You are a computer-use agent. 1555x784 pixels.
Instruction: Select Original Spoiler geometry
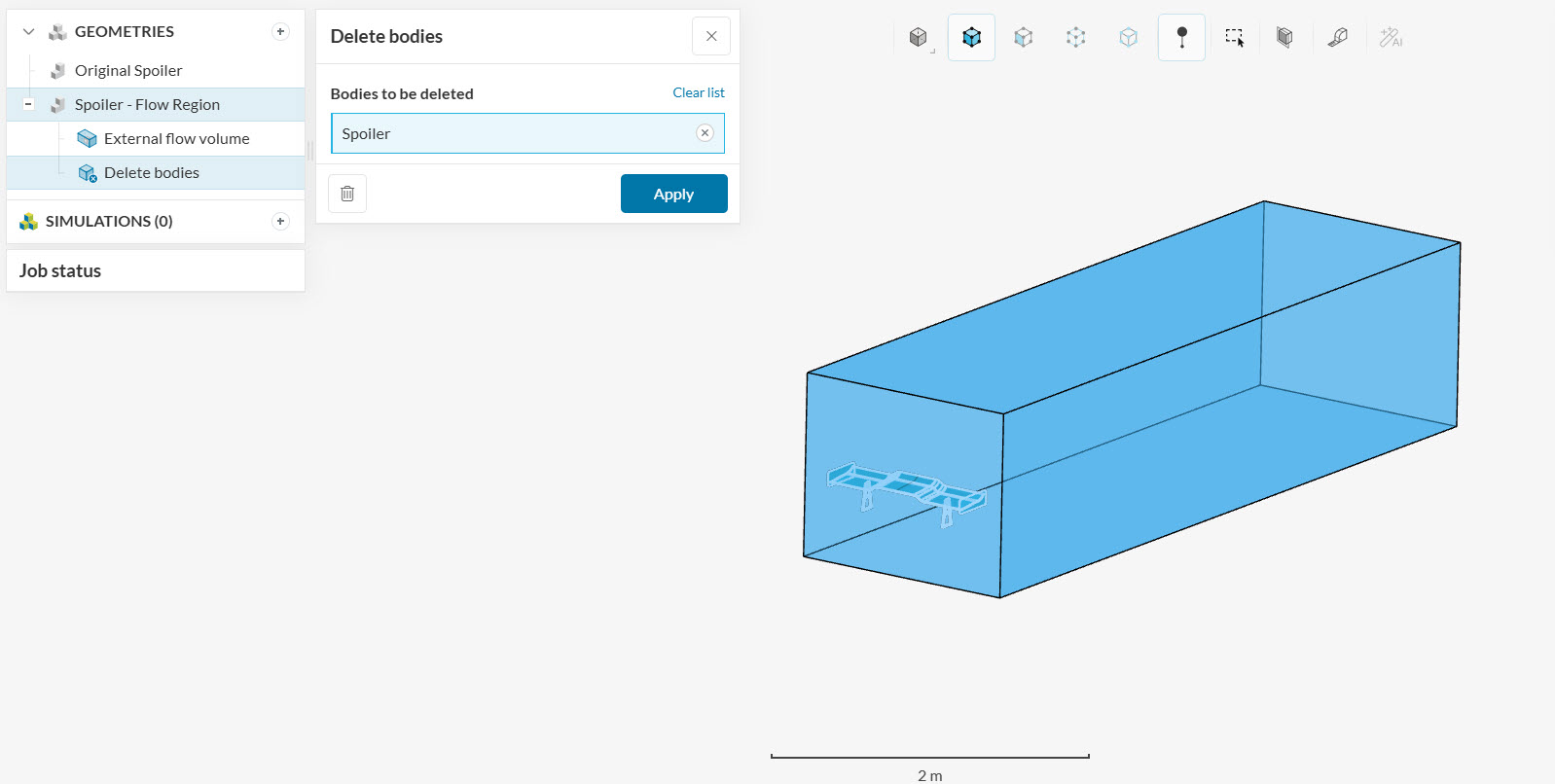(128, 71)
